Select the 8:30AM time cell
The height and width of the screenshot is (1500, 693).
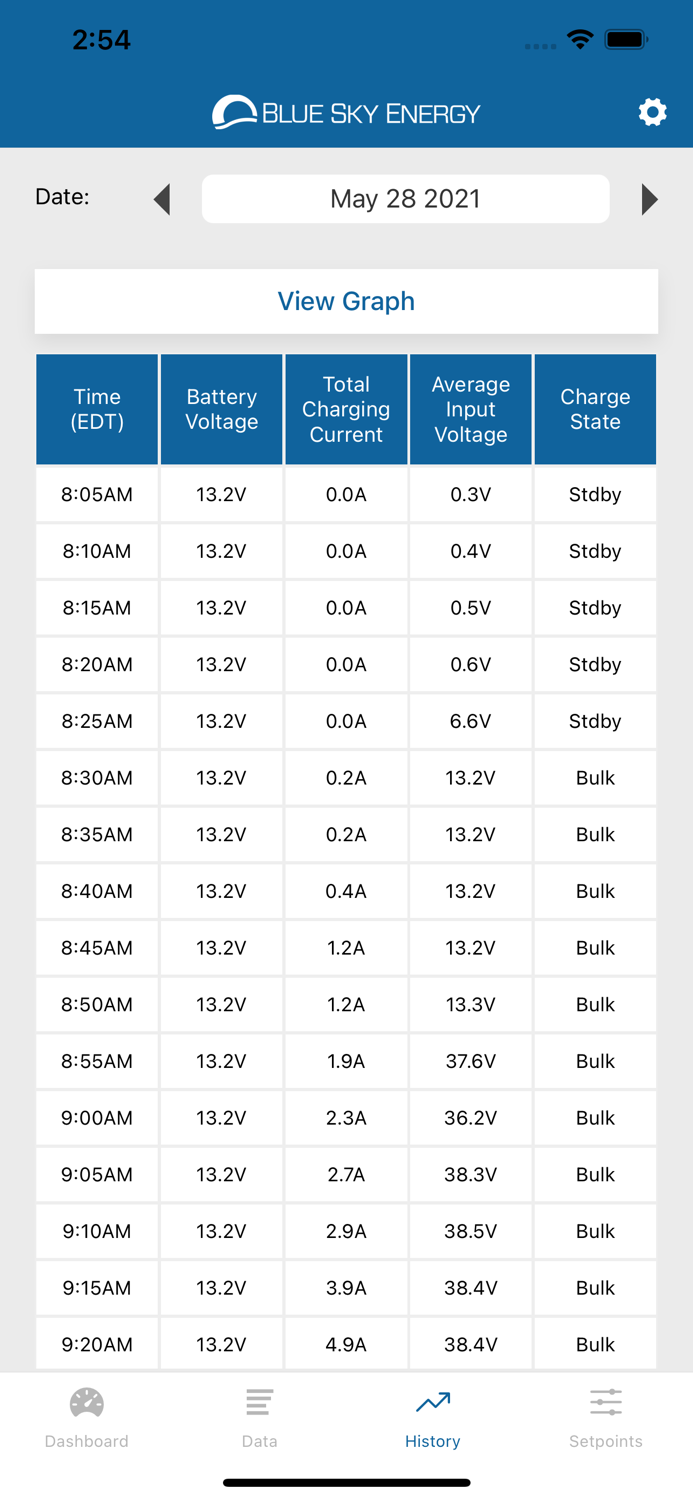point(97,778)
